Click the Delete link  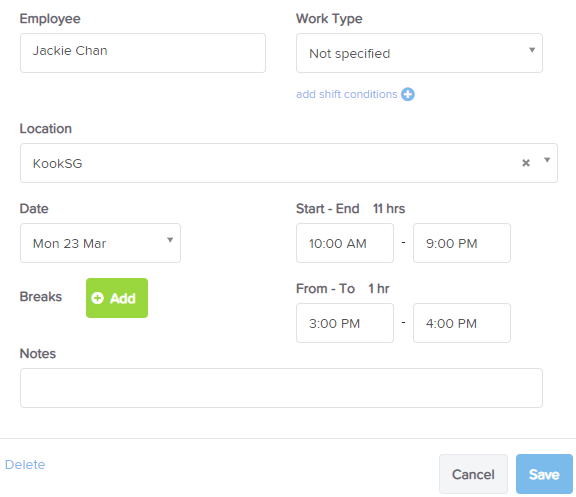click(25, 465)
